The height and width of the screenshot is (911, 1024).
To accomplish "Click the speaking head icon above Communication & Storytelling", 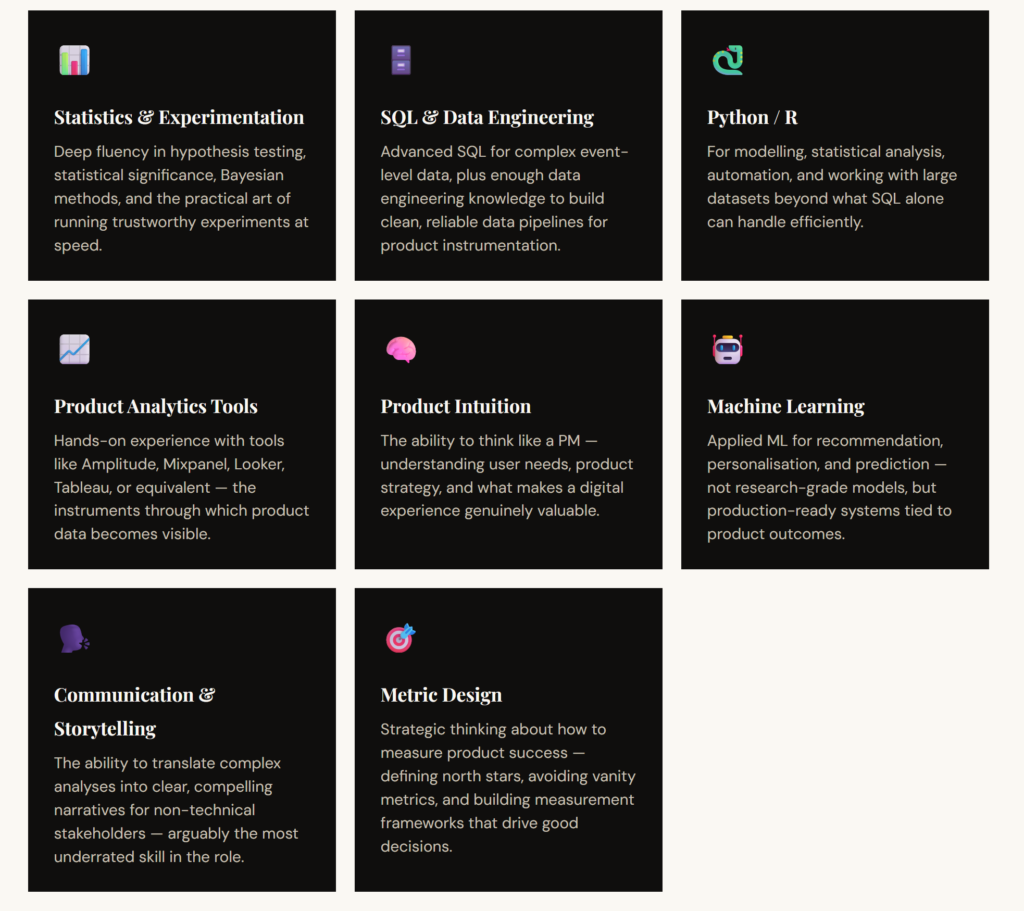I will [x=74, y=638].
